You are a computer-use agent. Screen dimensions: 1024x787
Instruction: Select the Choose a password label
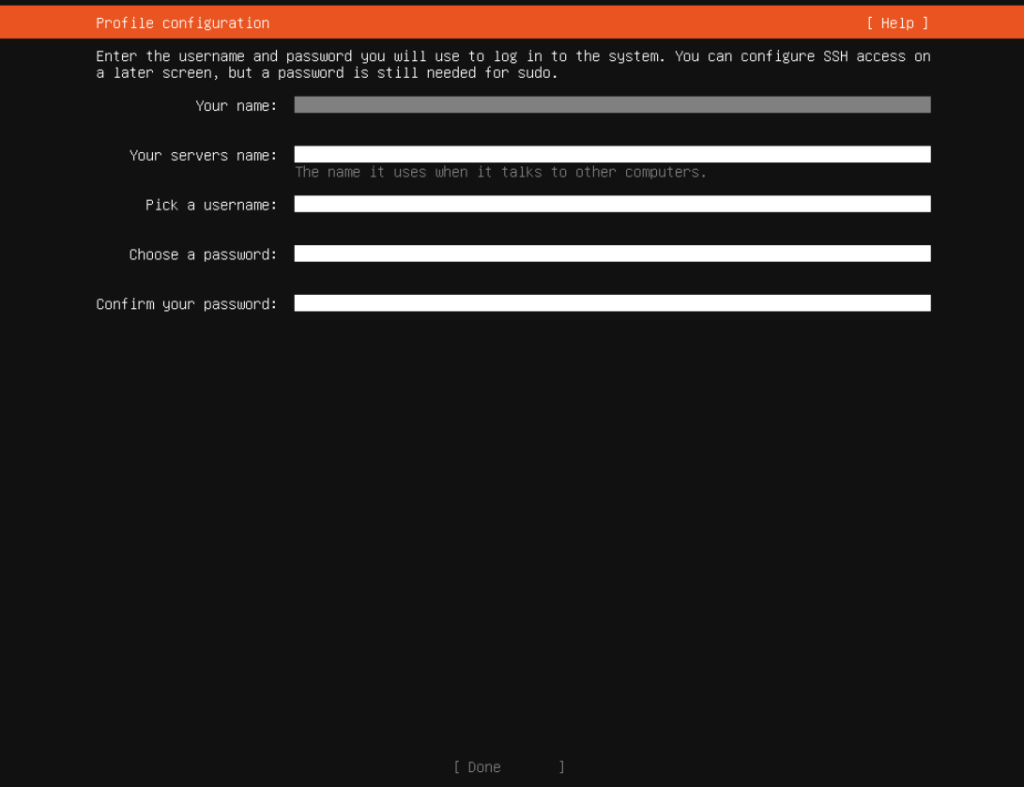[202, 254]
